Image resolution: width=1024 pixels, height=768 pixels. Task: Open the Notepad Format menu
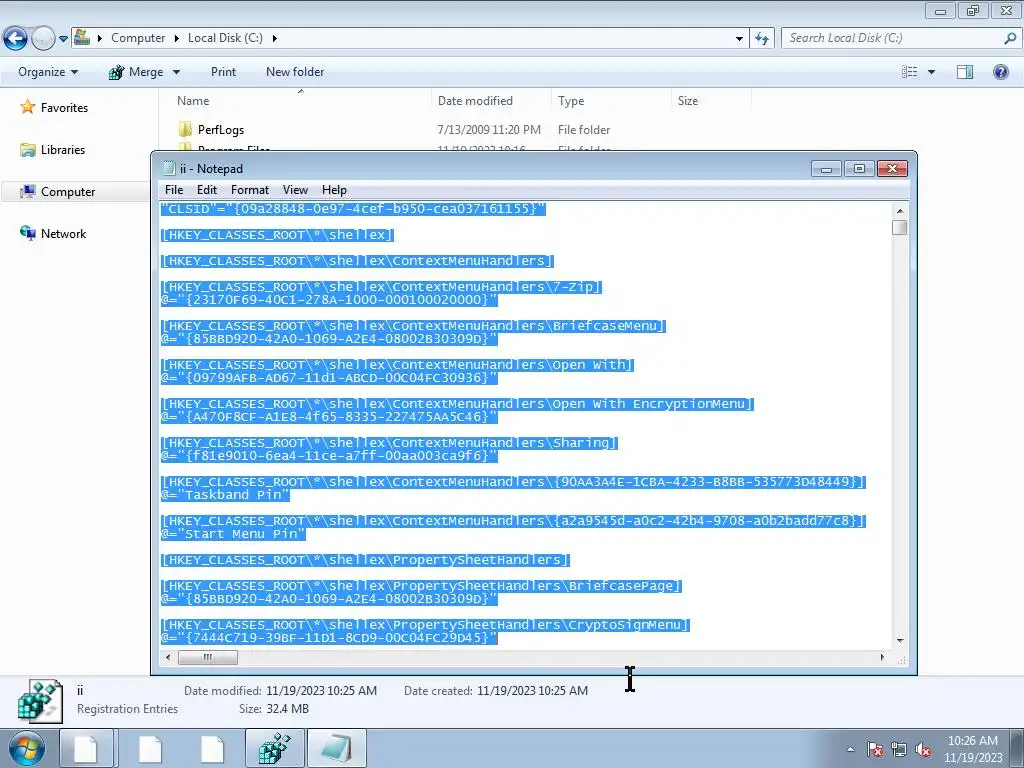(x=249, y=190)
